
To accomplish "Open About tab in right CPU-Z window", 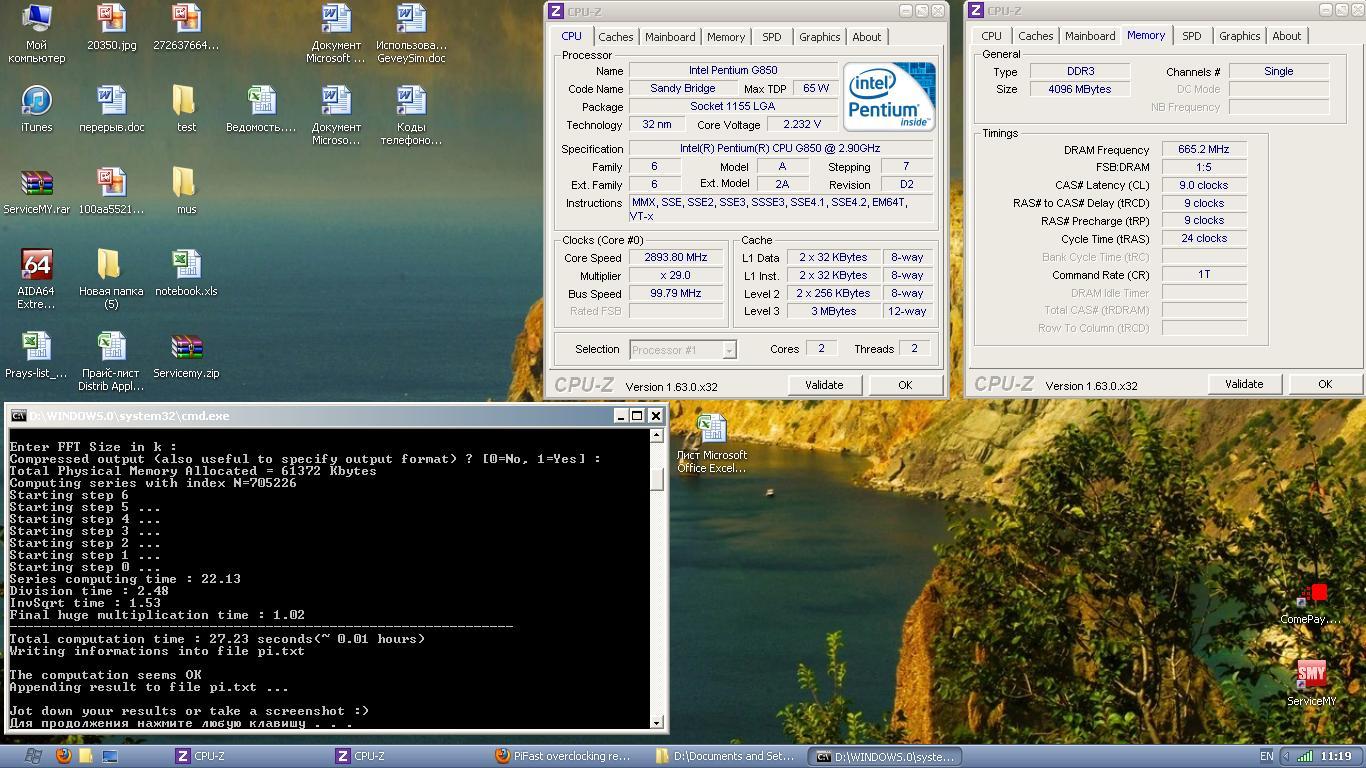I will (x=1287, y=36).
